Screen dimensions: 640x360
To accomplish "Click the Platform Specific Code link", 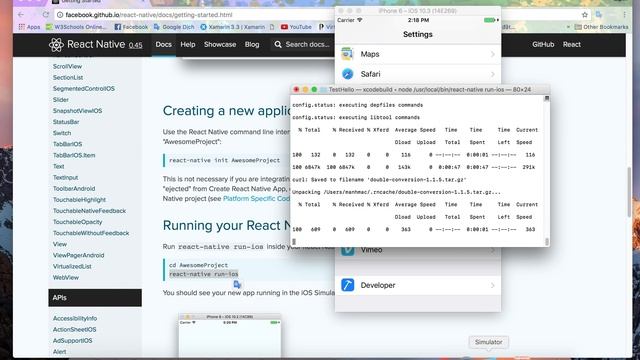I will point(256,198).
